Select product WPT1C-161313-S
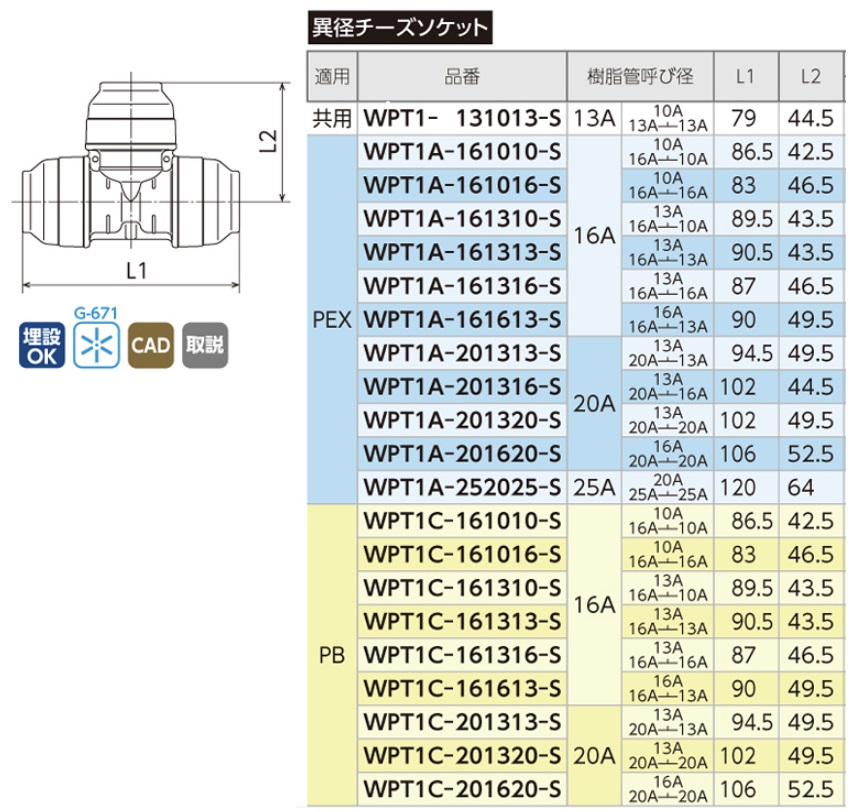Image resolution: width=858 pixels, height=812 pixels. tap(462, 622)
